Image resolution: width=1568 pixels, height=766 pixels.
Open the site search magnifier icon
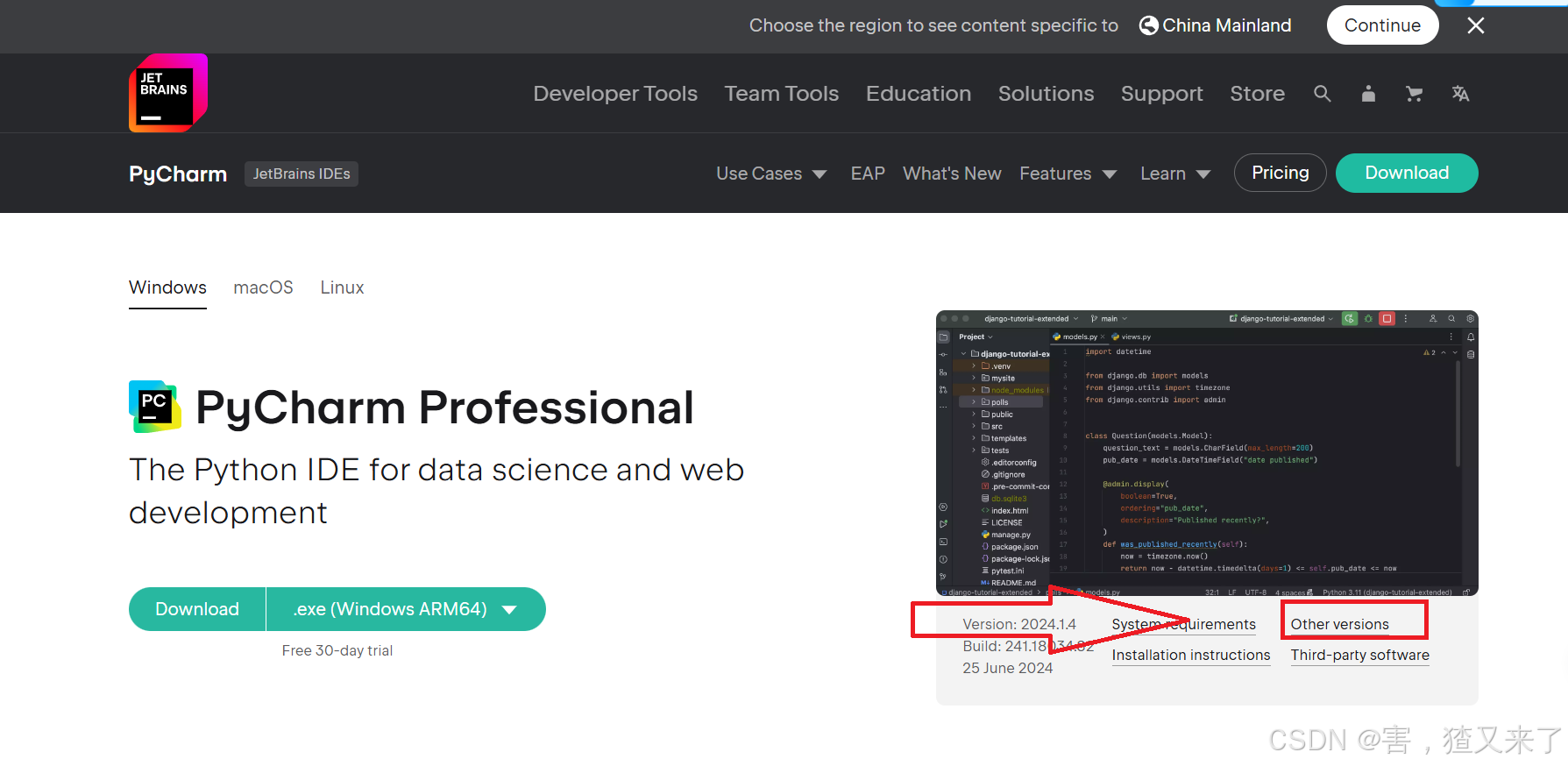tap(1323, 94)
